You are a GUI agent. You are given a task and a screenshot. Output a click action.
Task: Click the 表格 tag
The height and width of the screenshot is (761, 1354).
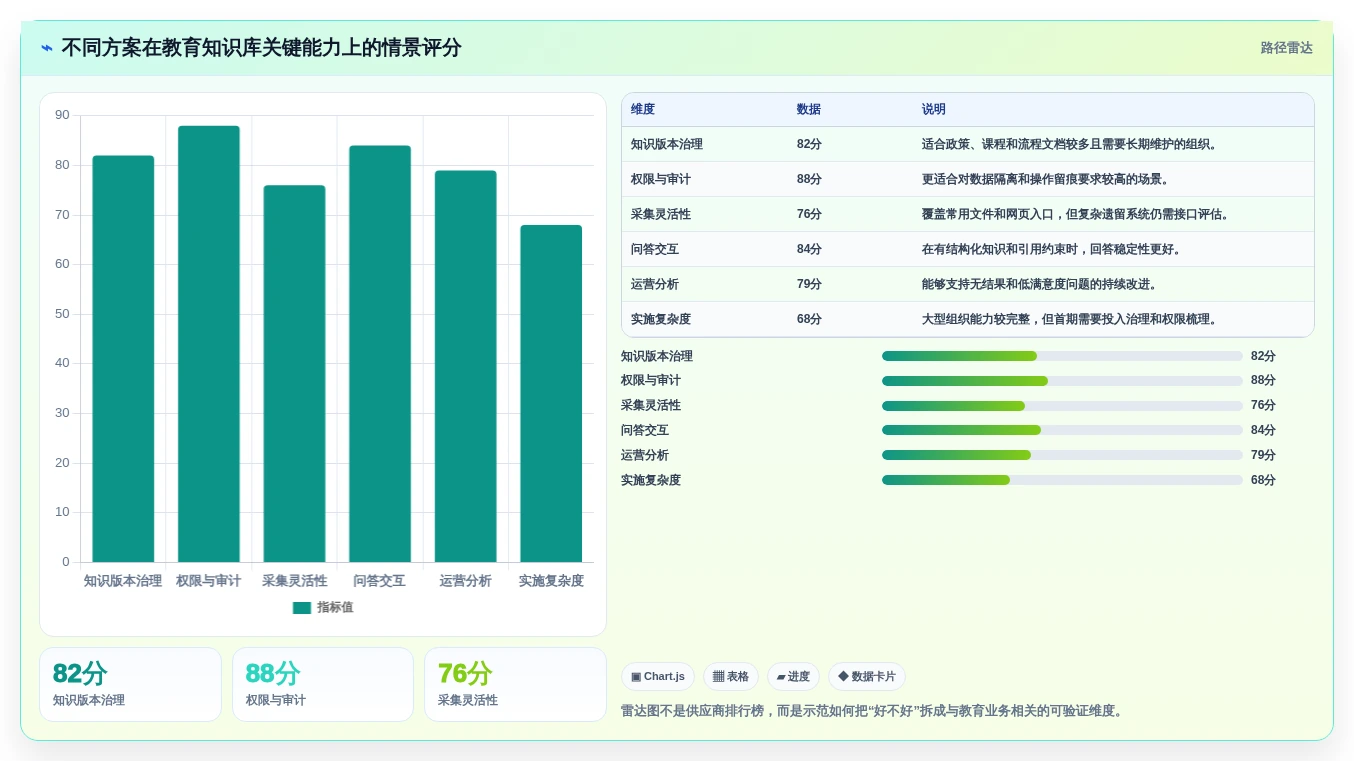[x=731, y=677]
